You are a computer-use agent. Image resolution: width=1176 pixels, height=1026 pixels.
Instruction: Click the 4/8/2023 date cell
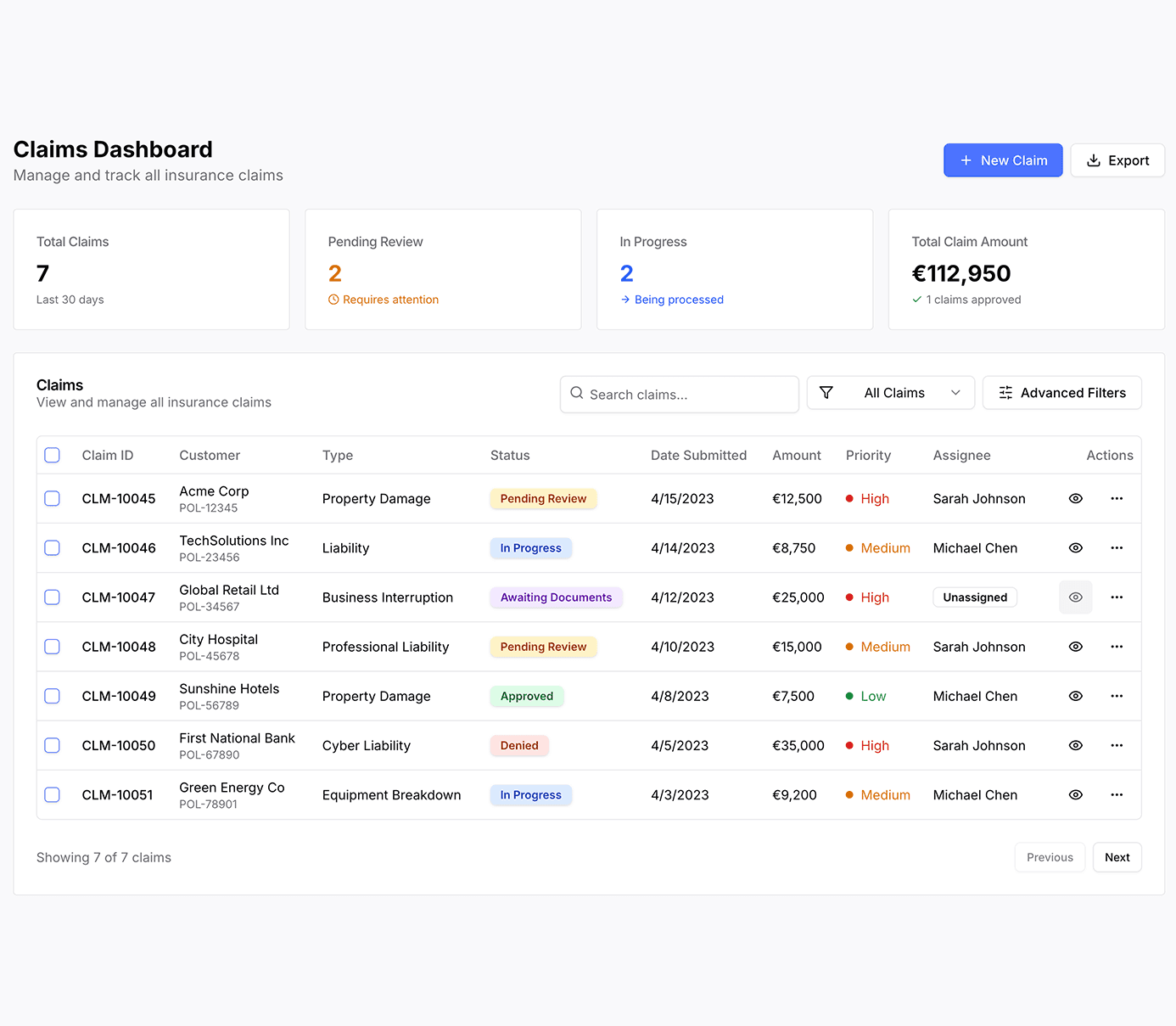tap(680, 696)
